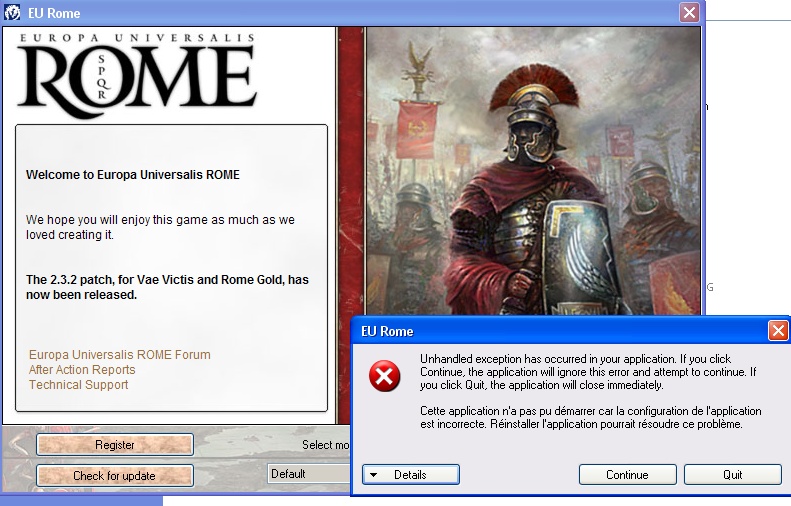The height and width of the screenshot is (506, 791).
Task: Click 'Welcome to Europa Universalis ROME' heading
Action: [133, 175]
